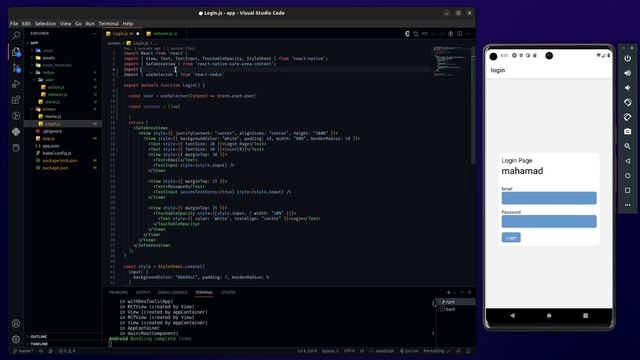The image size is (640, 360).
Task: Open package-lock.json in the explorer
Action: [60, 160]
